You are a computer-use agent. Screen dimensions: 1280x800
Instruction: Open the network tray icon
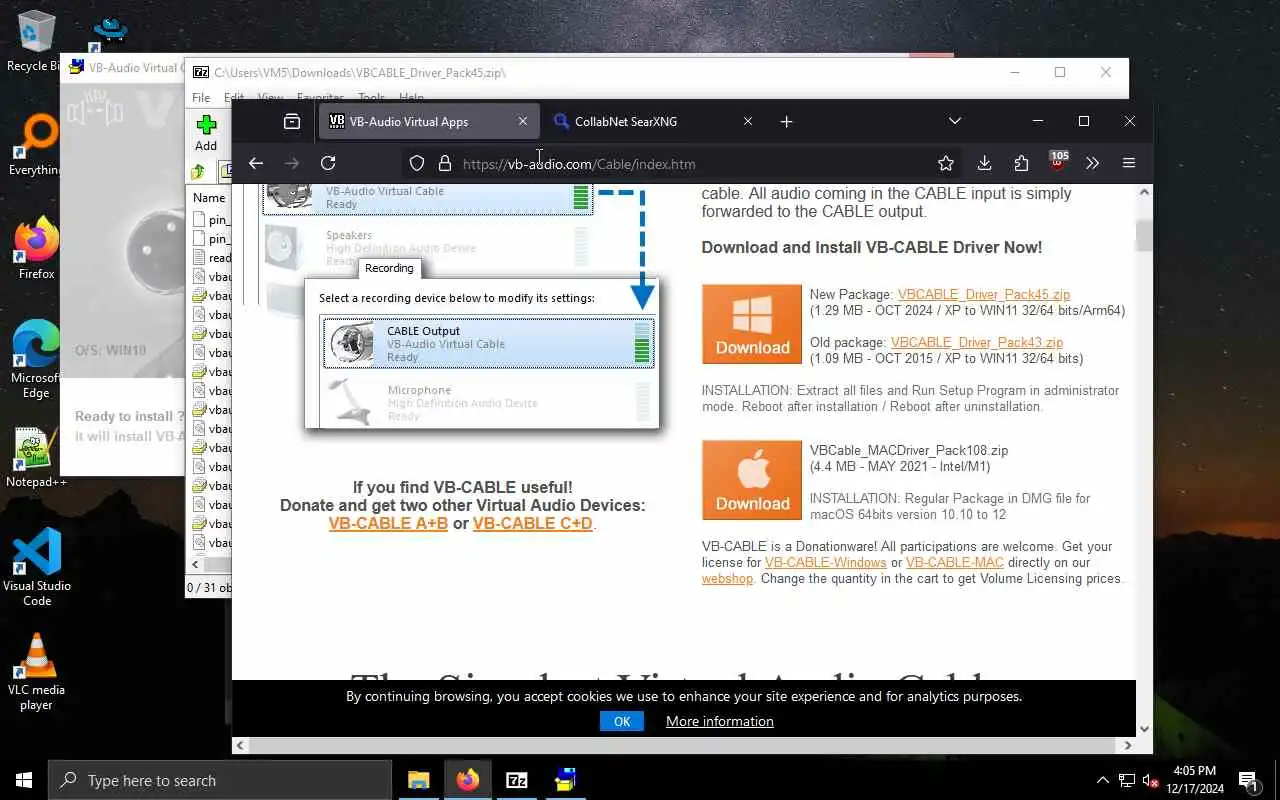coord(1127,780)
